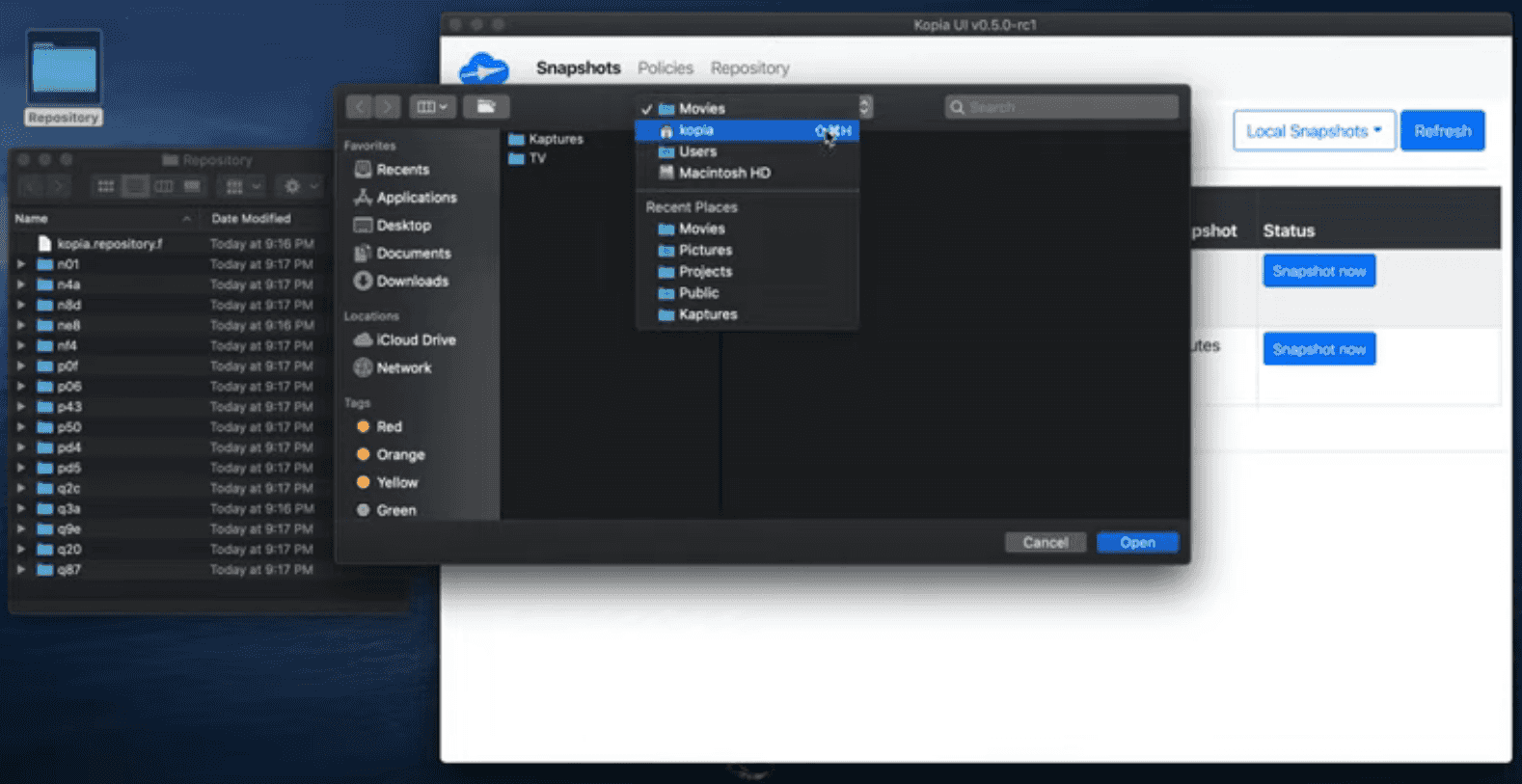The image size is (1522, 784).
Task: Open iCloud Drive in the dialog sidebar
Action: (x=405, y=340)
